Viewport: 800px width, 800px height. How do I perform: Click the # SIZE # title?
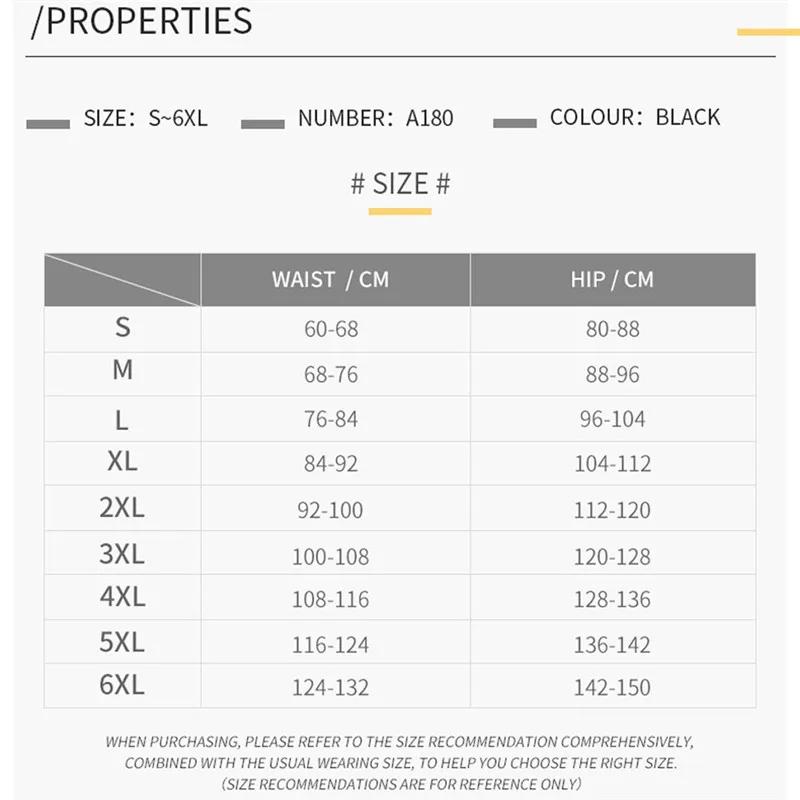pyautogui.click(x=400, y=184)
